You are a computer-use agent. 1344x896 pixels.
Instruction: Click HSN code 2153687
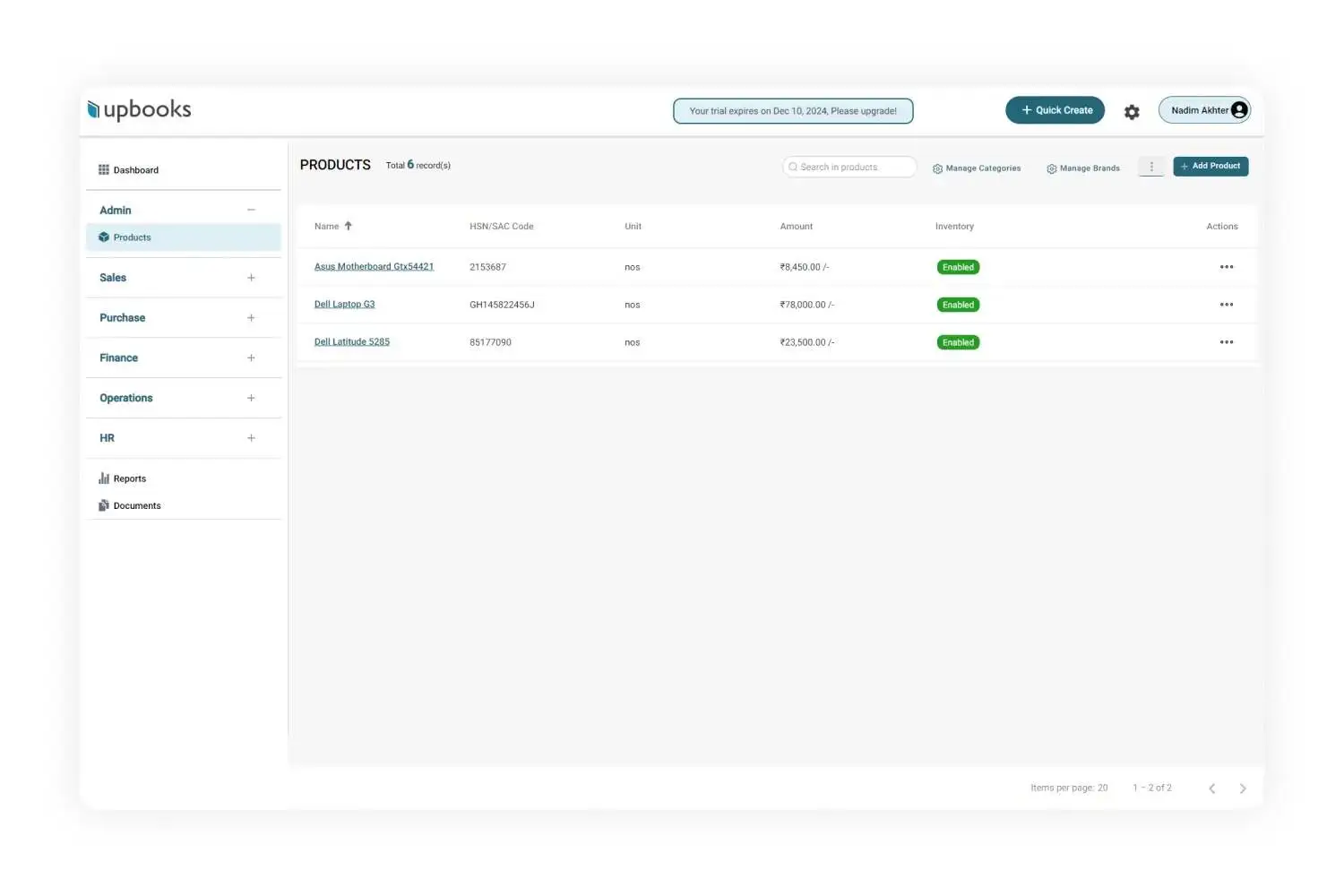pyautogui.click(x=487, y=268)
